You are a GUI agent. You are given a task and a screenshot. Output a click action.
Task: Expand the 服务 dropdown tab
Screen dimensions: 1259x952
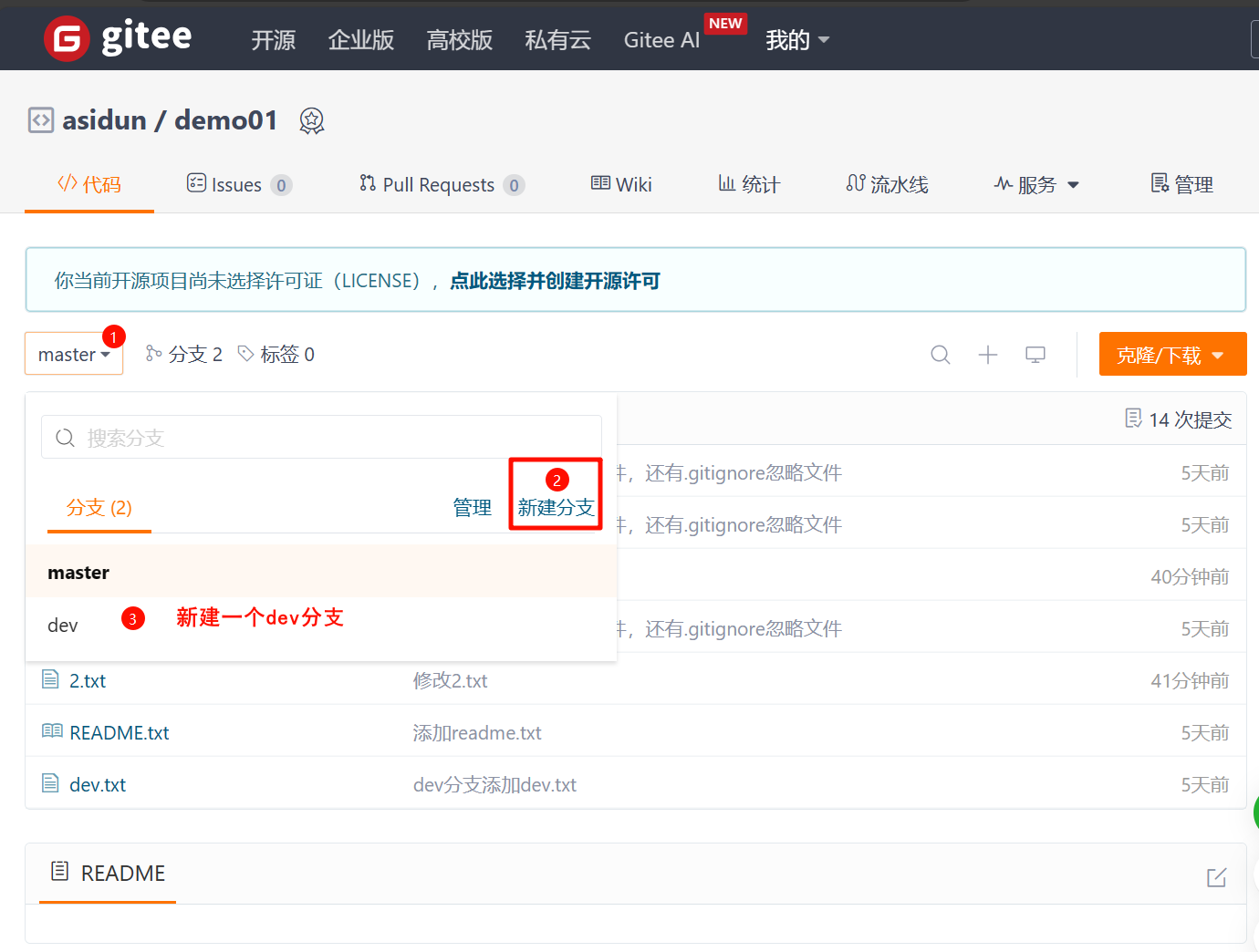pos(1036,184)
